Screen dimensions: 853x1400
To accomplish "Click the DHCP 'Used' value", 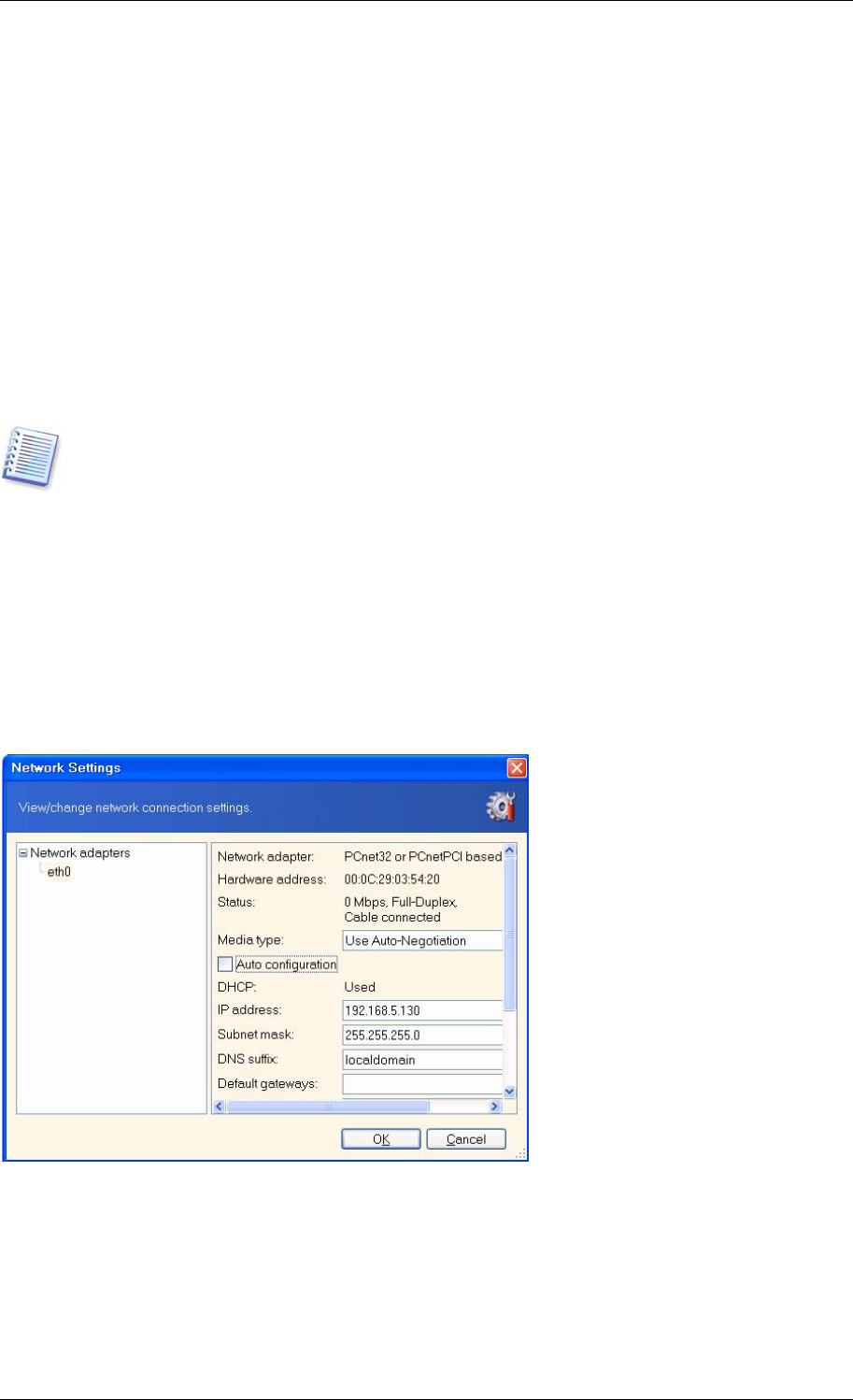I will (x=360, y=987).
